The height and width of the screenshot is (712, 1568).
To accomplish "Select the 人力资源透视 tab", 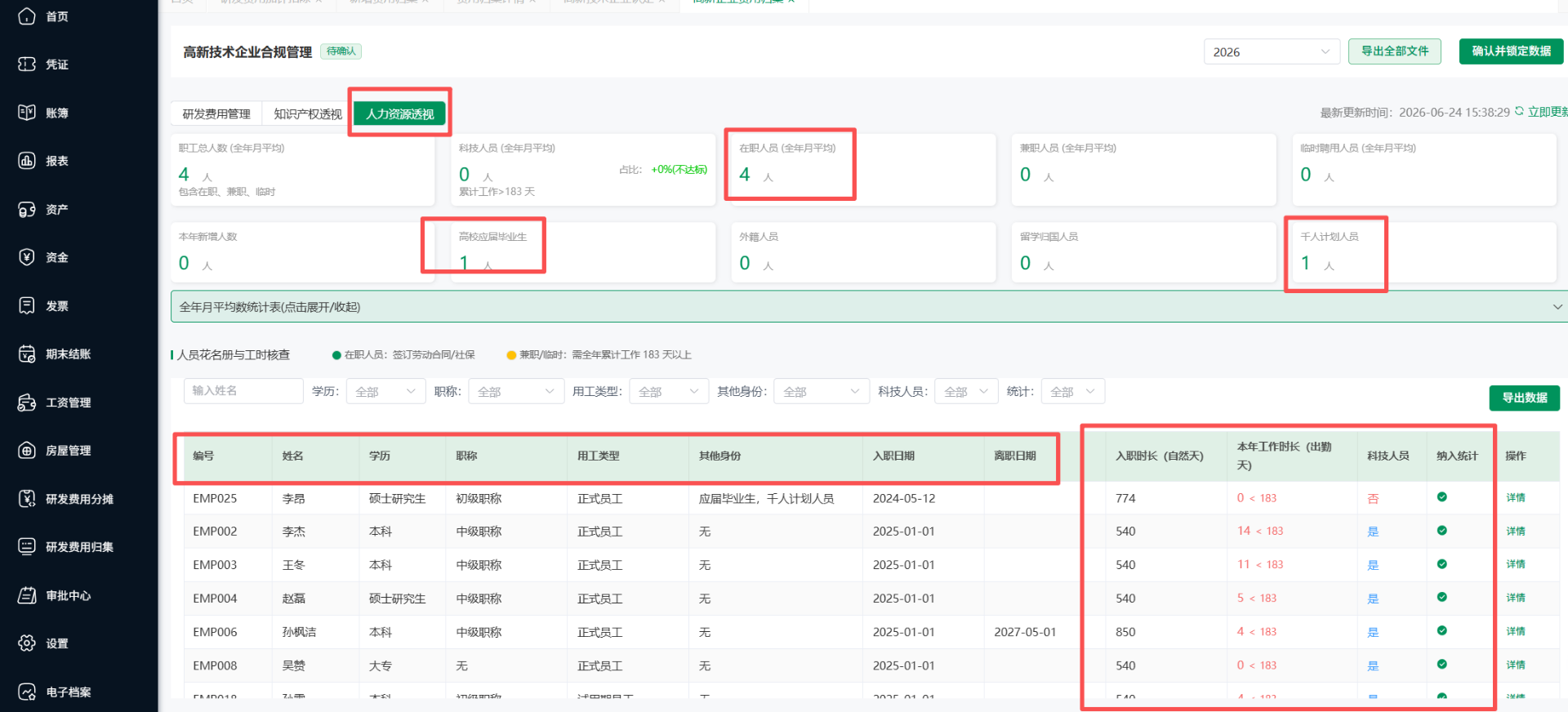I will click(x=400, y=114).
